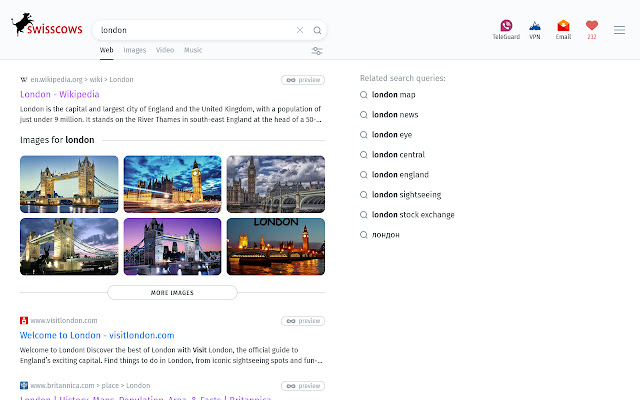Click magnifier icon beside лондон
640x400 pixels.
tap(364, 235)
